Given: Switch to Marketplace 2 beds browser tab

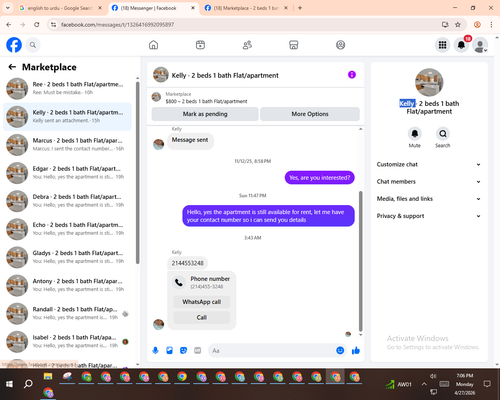Looking at the screenshot, I should click(x=246, y=8).
